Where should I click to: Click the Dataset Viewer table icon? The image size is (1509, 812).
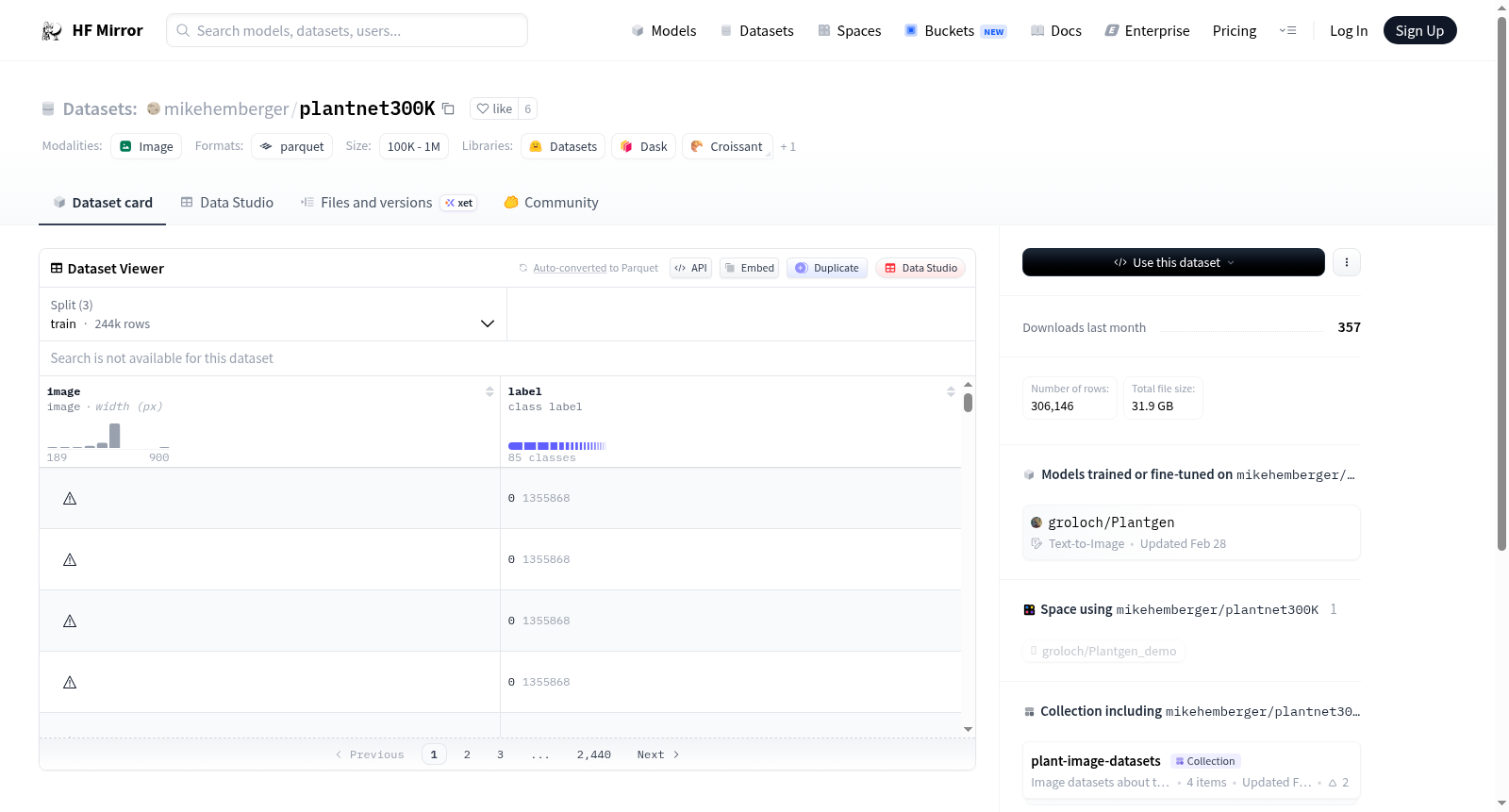57,269
